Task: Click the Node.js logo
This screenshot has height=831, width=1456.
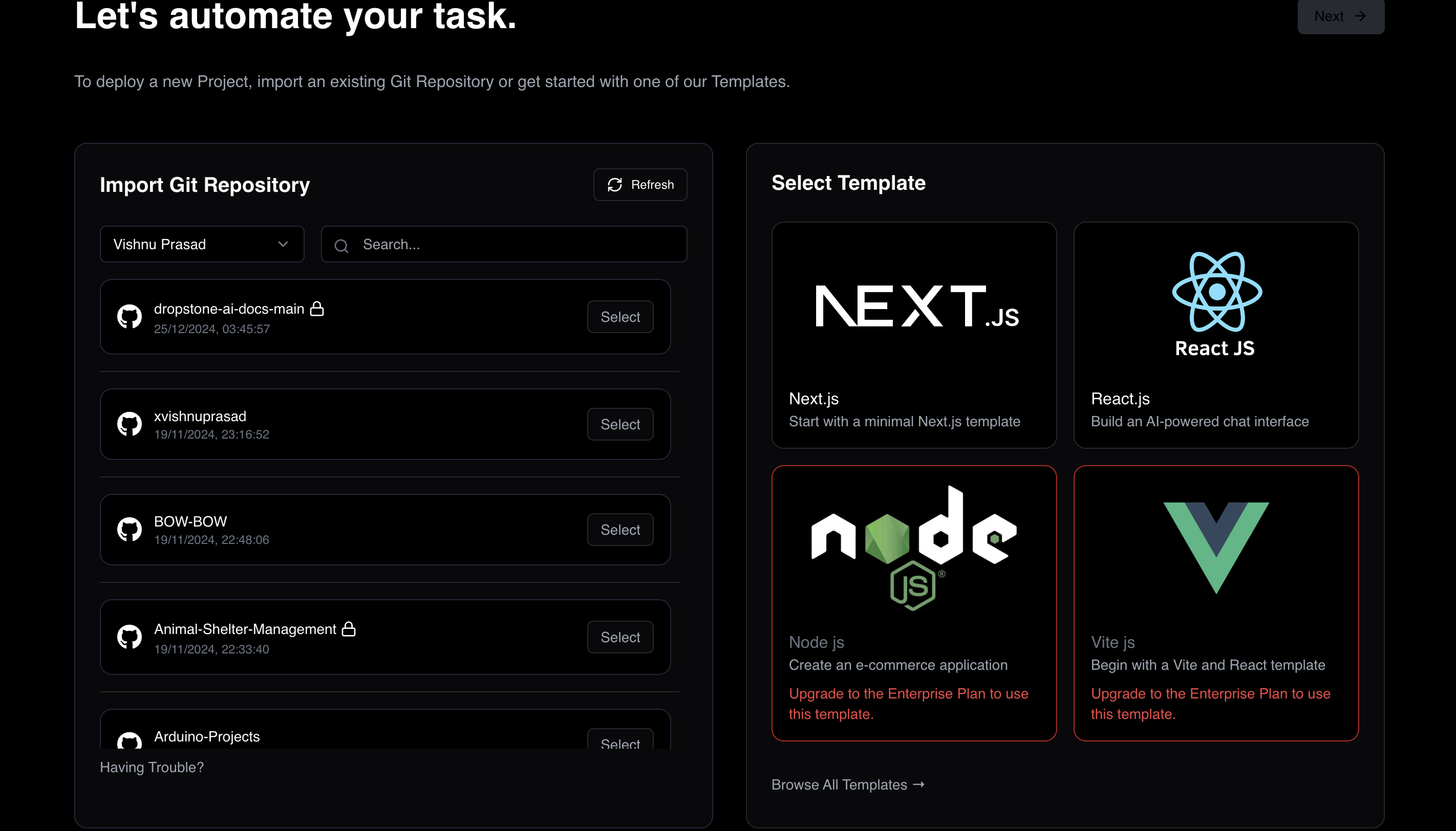Action: click(913, 548)
